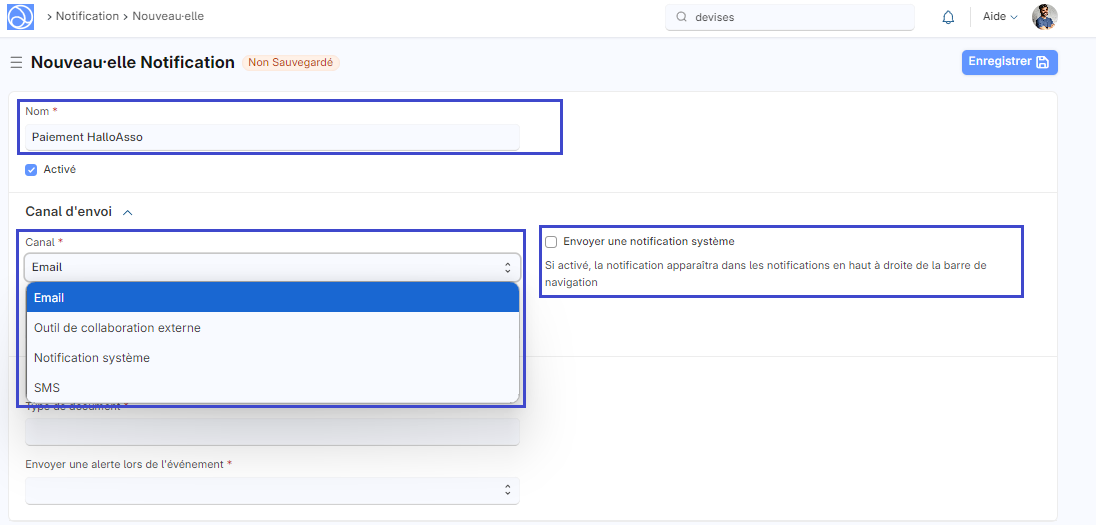Click the Nom input field
Viewport: 1096px width, 525px height.
pos(272,137)
